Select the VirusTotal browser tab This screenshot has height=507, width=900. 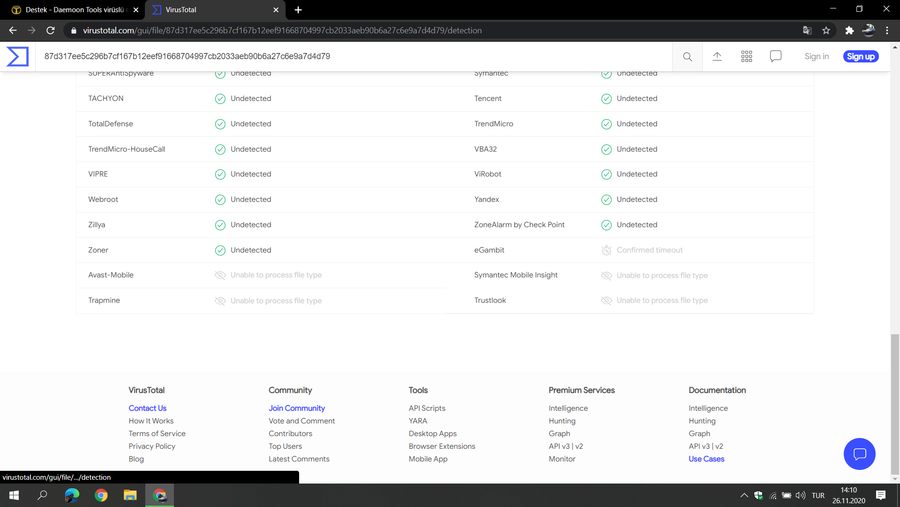point(214,10)
